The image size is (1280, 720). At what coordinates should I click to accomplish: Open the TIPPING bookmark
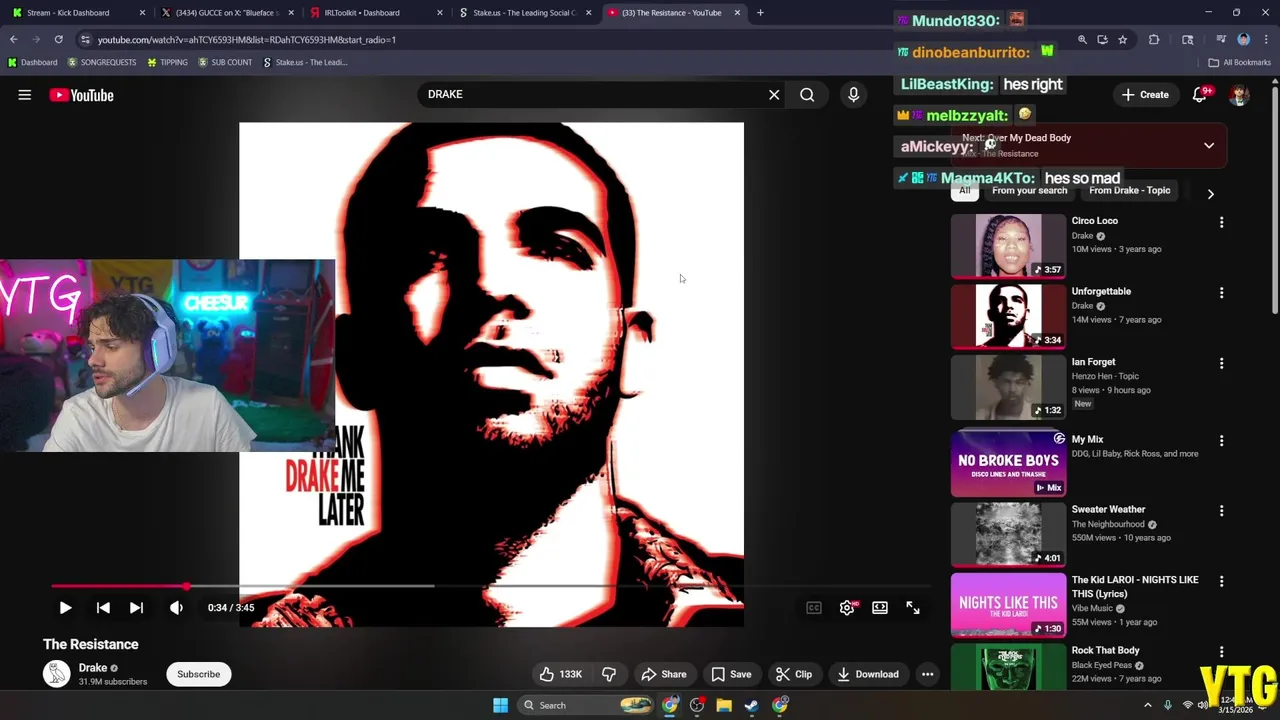167,62
